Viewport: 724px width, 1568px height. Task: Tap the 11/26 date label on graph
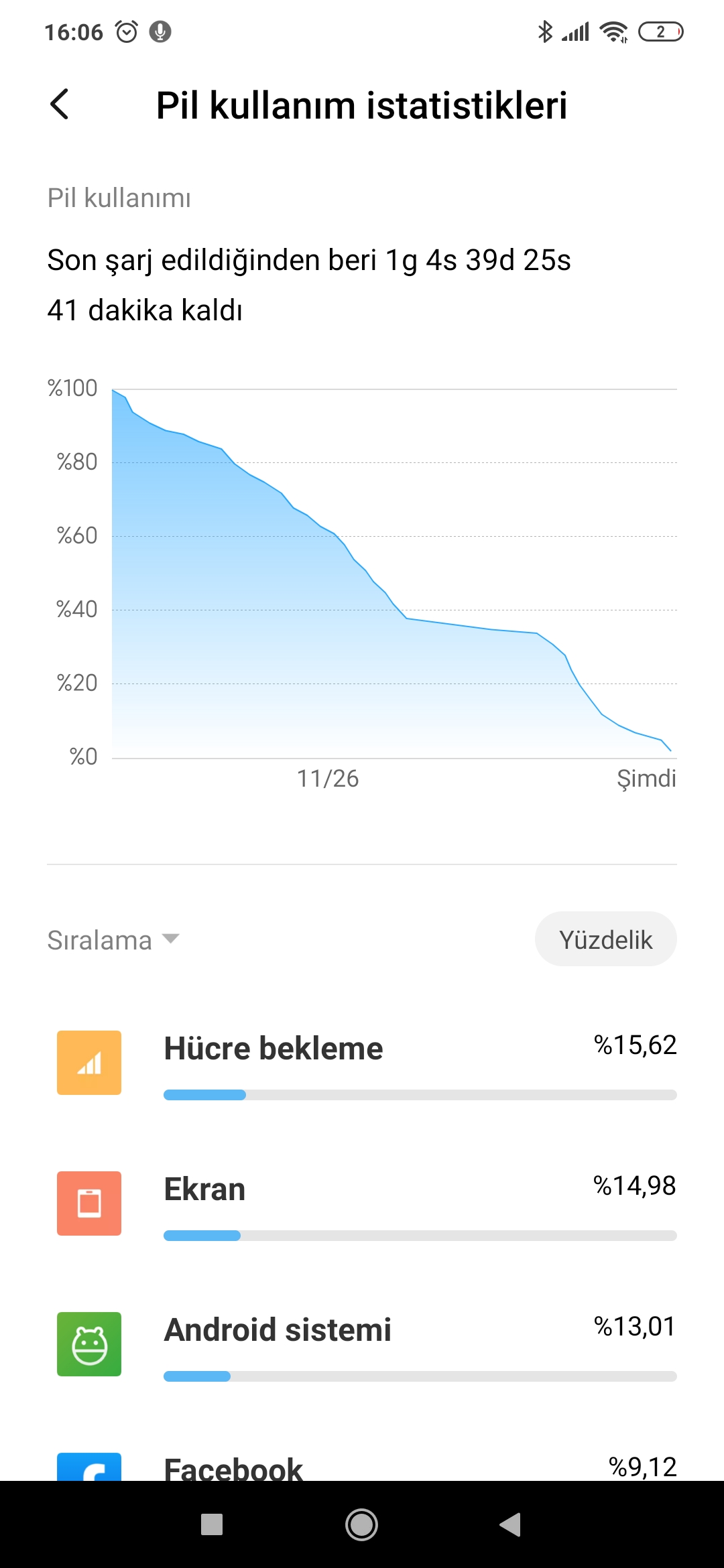328,779
